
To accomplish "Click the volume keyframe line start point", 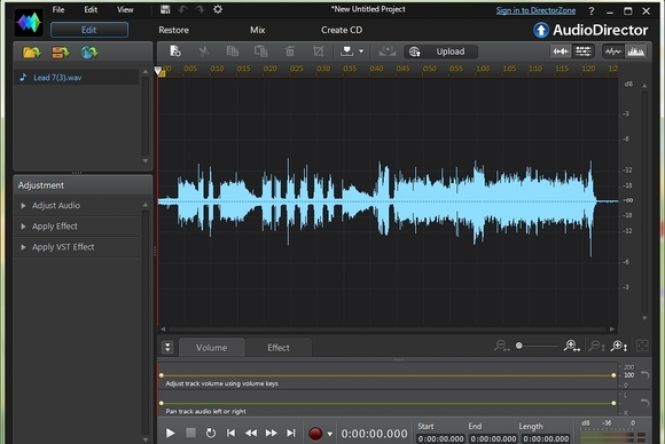I will click(161, 375).
